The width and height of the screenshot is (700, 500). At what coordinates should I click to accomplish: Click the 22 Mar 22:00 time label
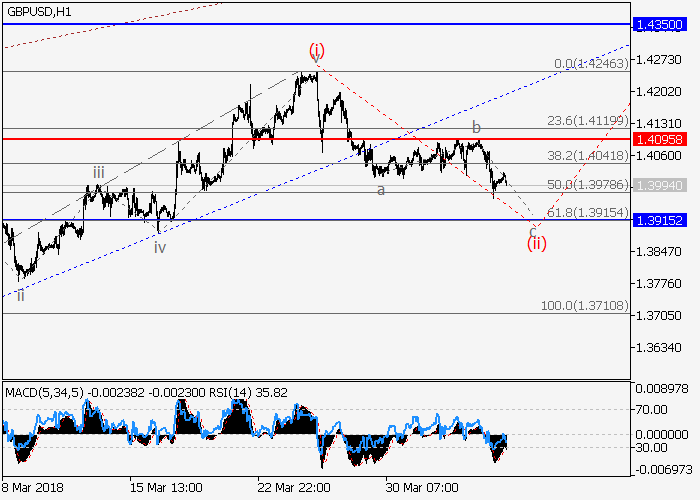[294, 488]
